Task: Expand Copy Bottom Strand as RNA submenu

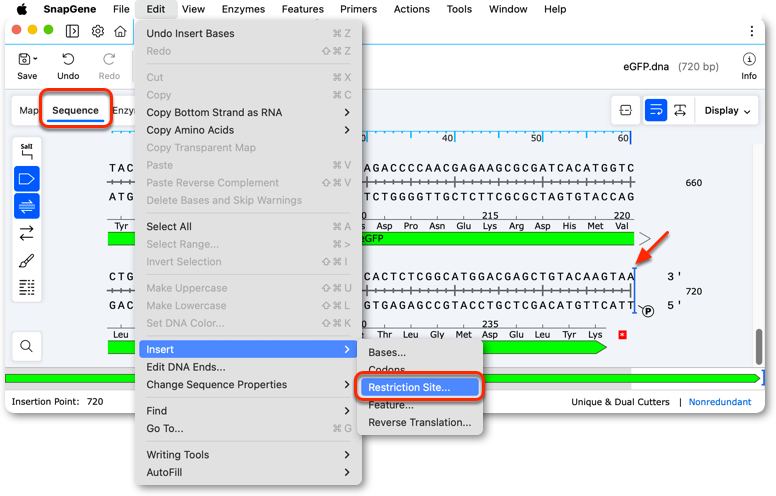Action: click(248, 112)
